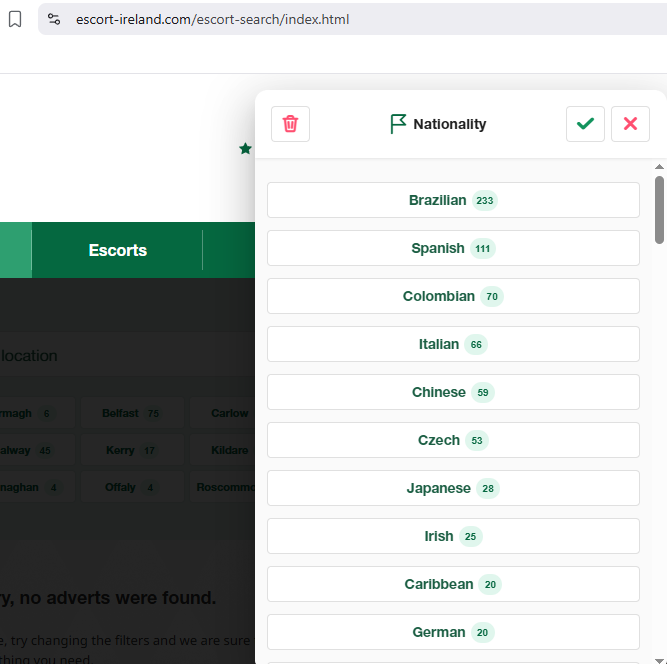The width and height of the screenshot is (667, 664).
Task: Select Spanish nationality option
Action: tap(453, 248)
